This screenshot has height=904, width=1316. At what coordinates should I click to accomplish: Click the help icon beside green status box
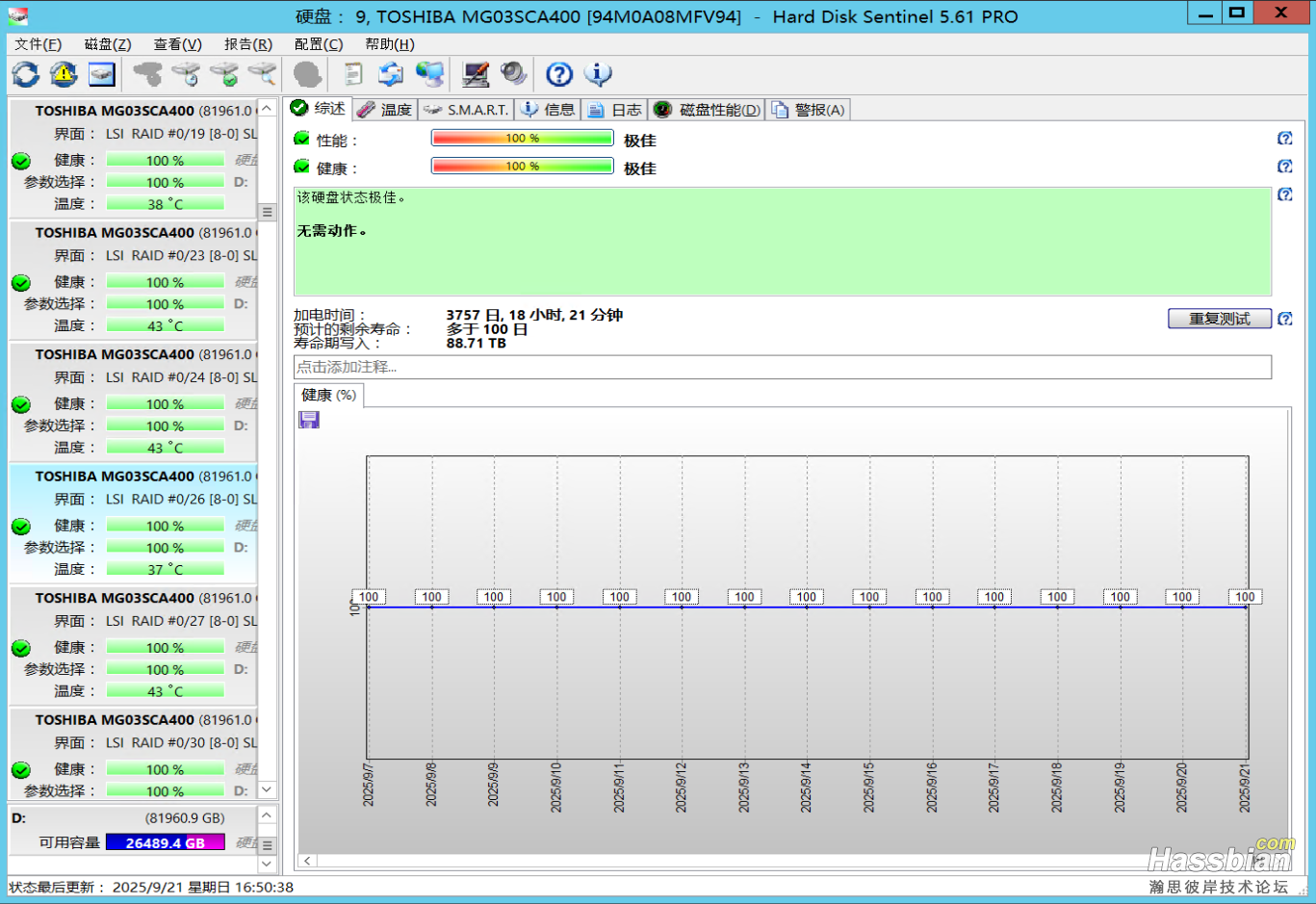[x=1284, y=194]
